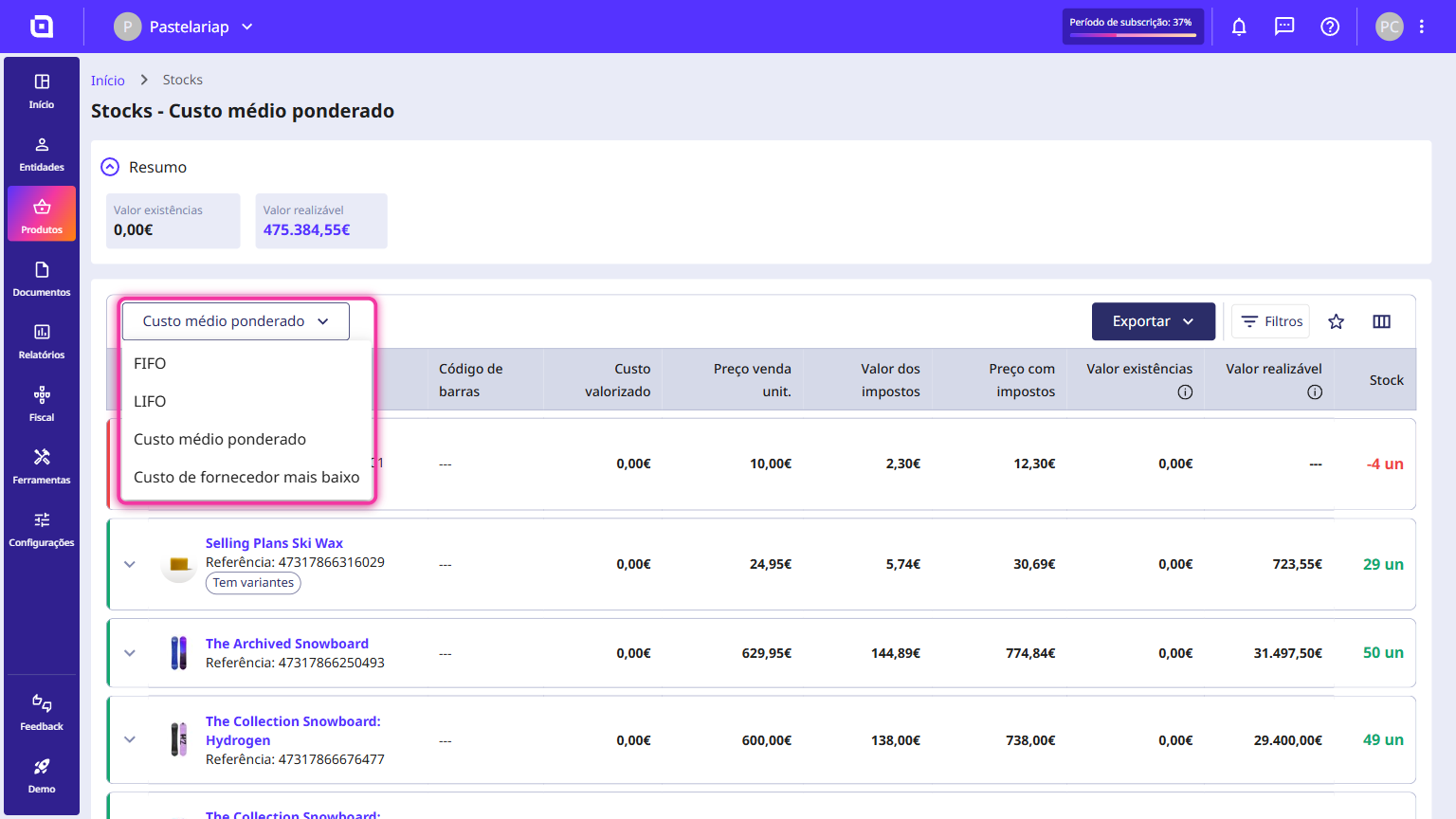Open the Pastelariap company dropdown
Viewport: 1456px width, 819px height.
tap(184, 27)
